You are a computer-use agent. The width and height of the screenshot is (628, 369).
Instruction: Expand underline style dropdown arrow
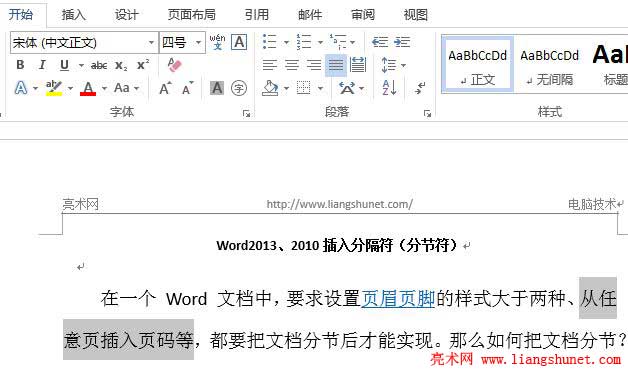coord(81,65)
